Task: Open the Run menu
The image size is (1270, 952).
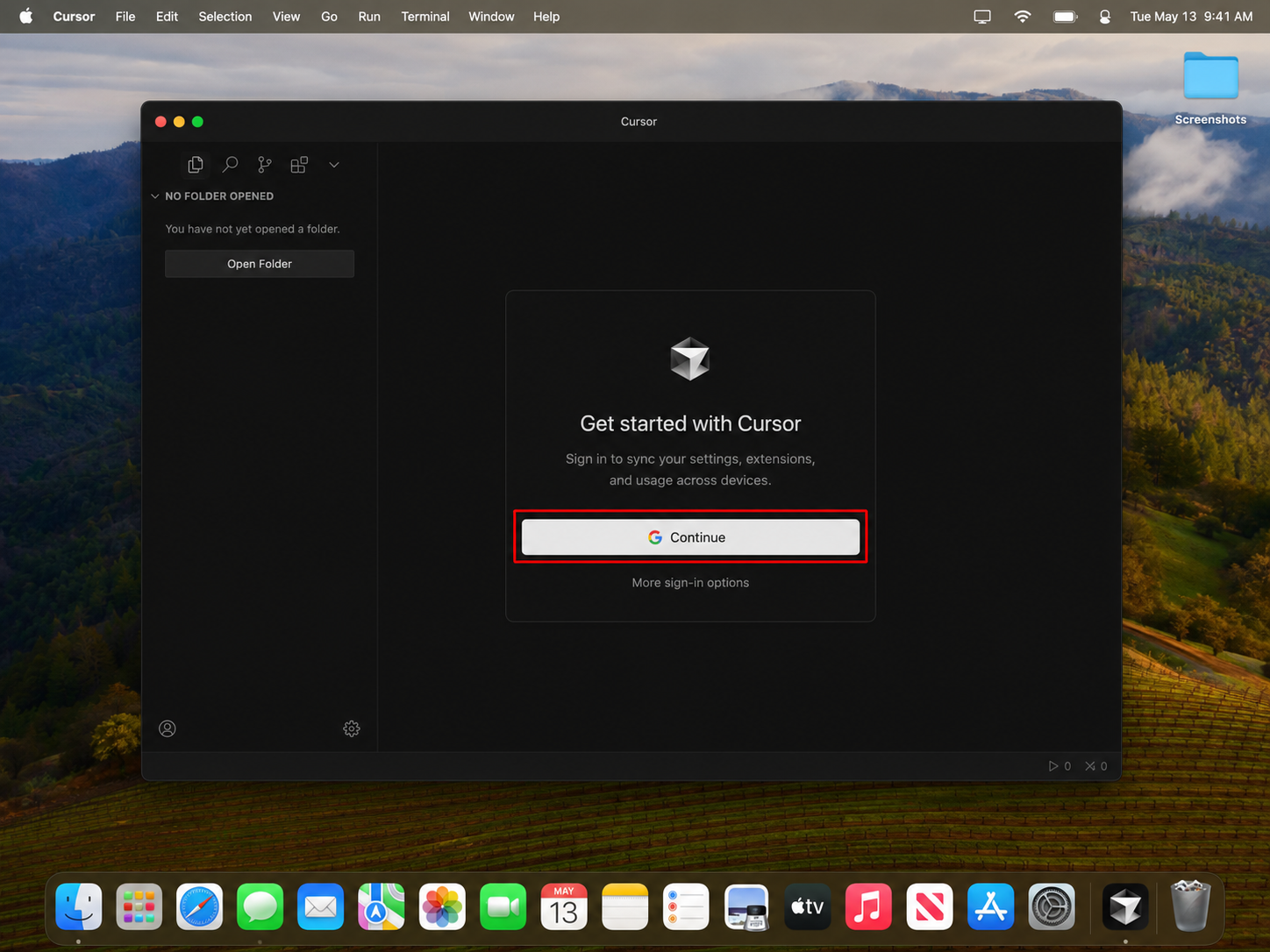Action: coord(369,17)
